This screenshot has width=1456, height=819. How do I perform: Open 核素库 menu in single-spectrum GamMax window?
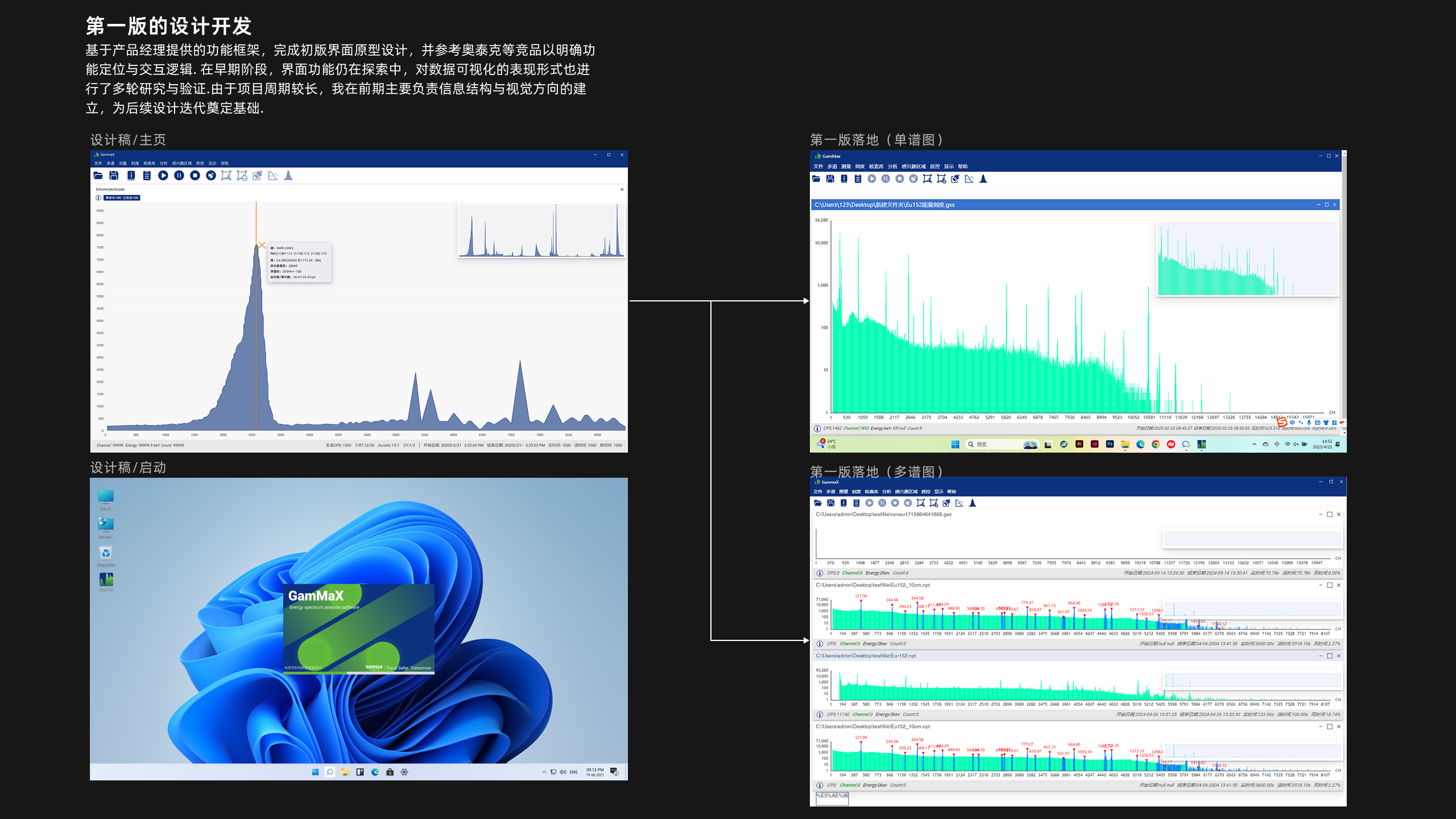click(x=876, y=167)
